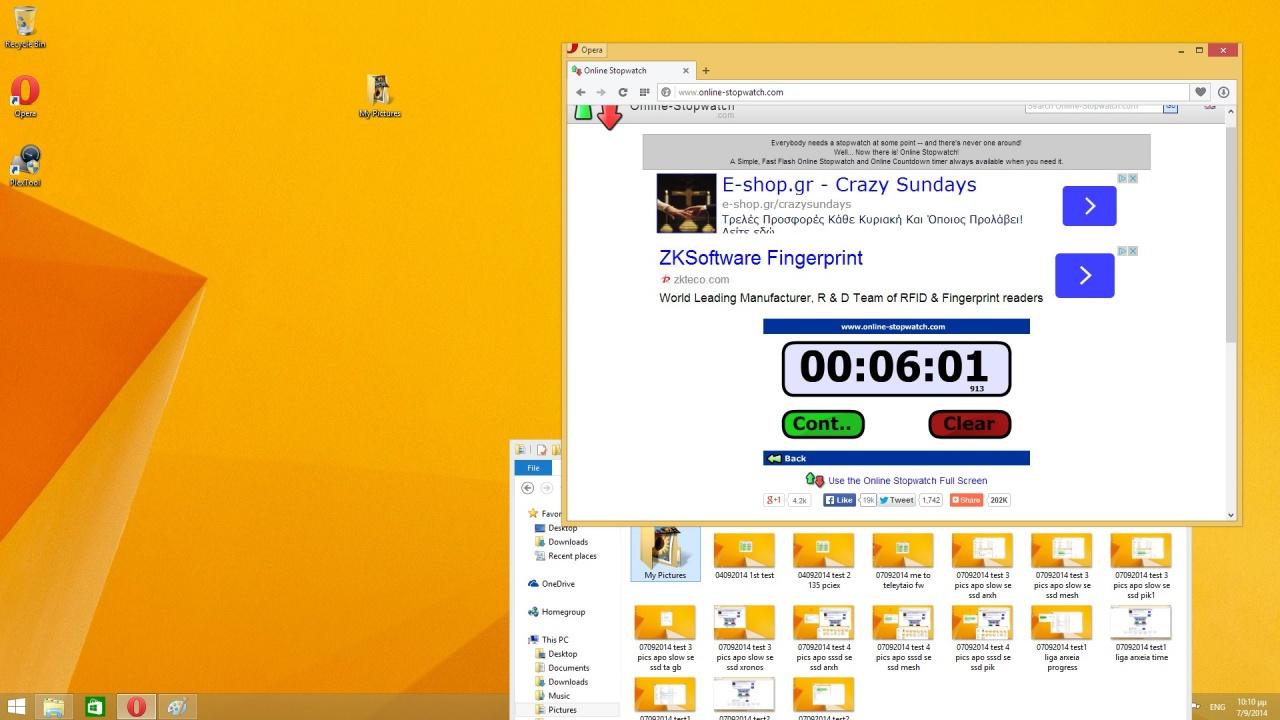Screen dimensions: 1280x720
Task: Open the Windows Start button
Action: tap(17, 706)
